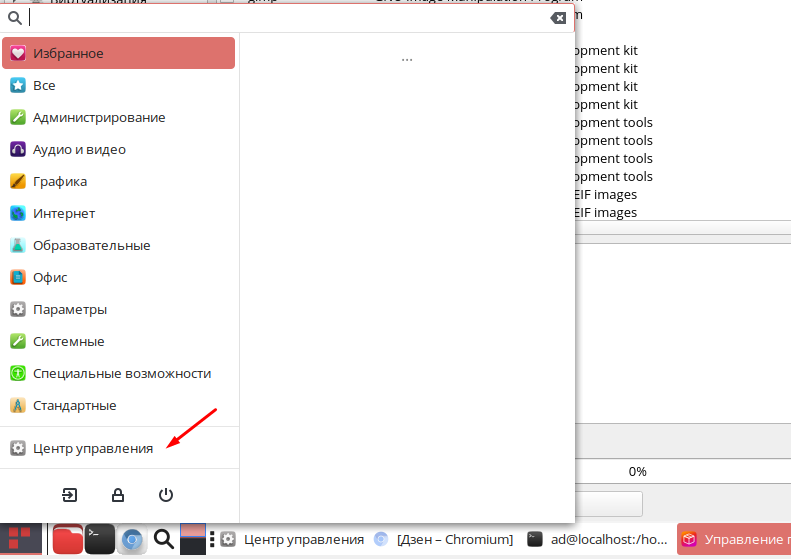This screenshot has width=791, height=559.
Task: Launch Центр управления from menu
Action: tap(119, 448)
